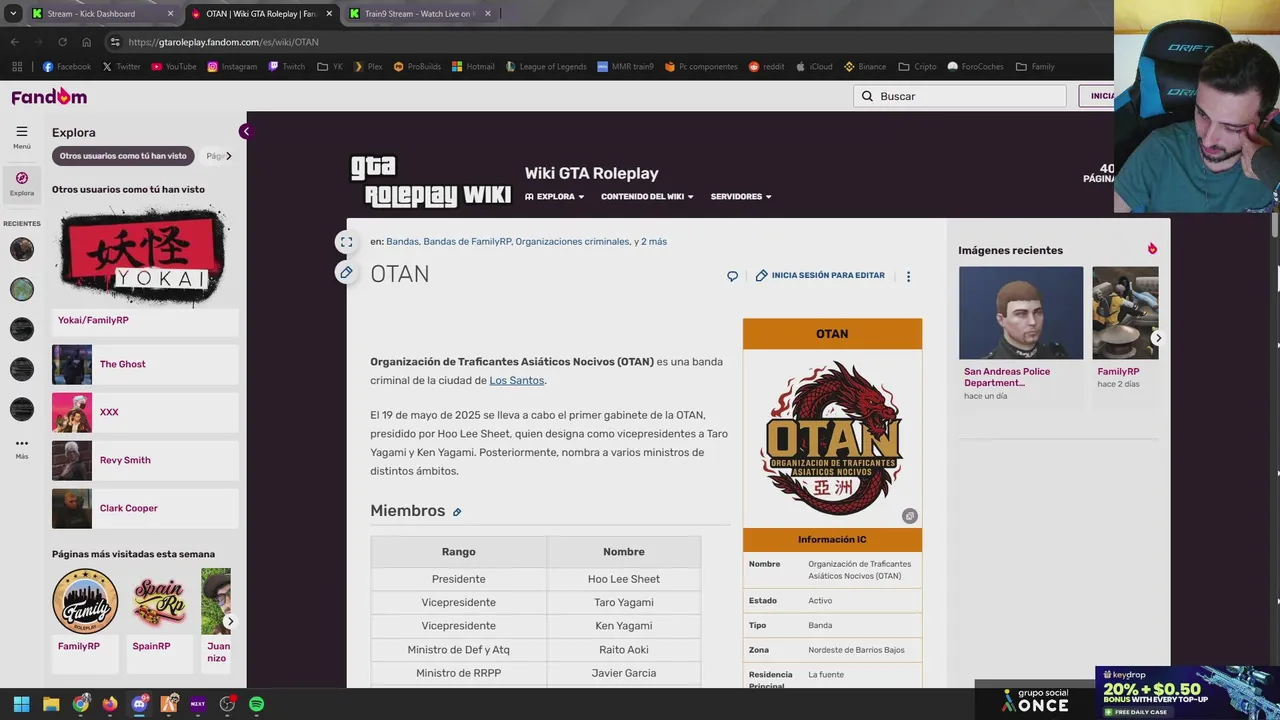Image resolution: width=1280 pixels, height=720 pixels.
Task: Click the Wiki GTA Roleplay title
Action: [591, 173]
